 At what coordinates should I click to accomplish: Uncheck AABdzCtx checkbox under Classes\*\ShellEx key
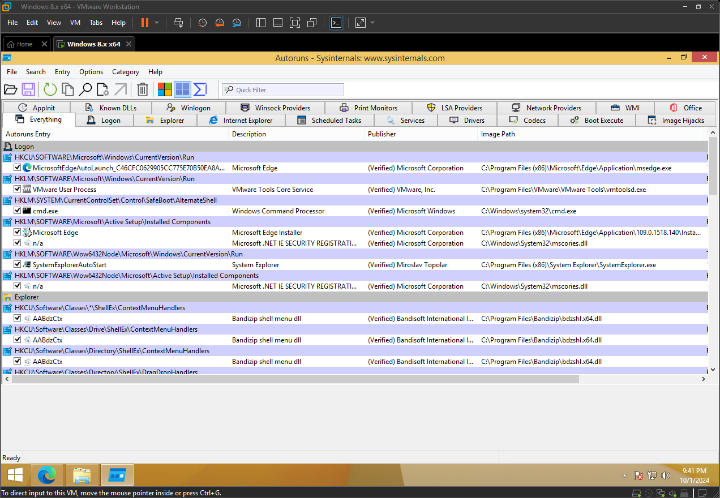[x=17, y=318]
